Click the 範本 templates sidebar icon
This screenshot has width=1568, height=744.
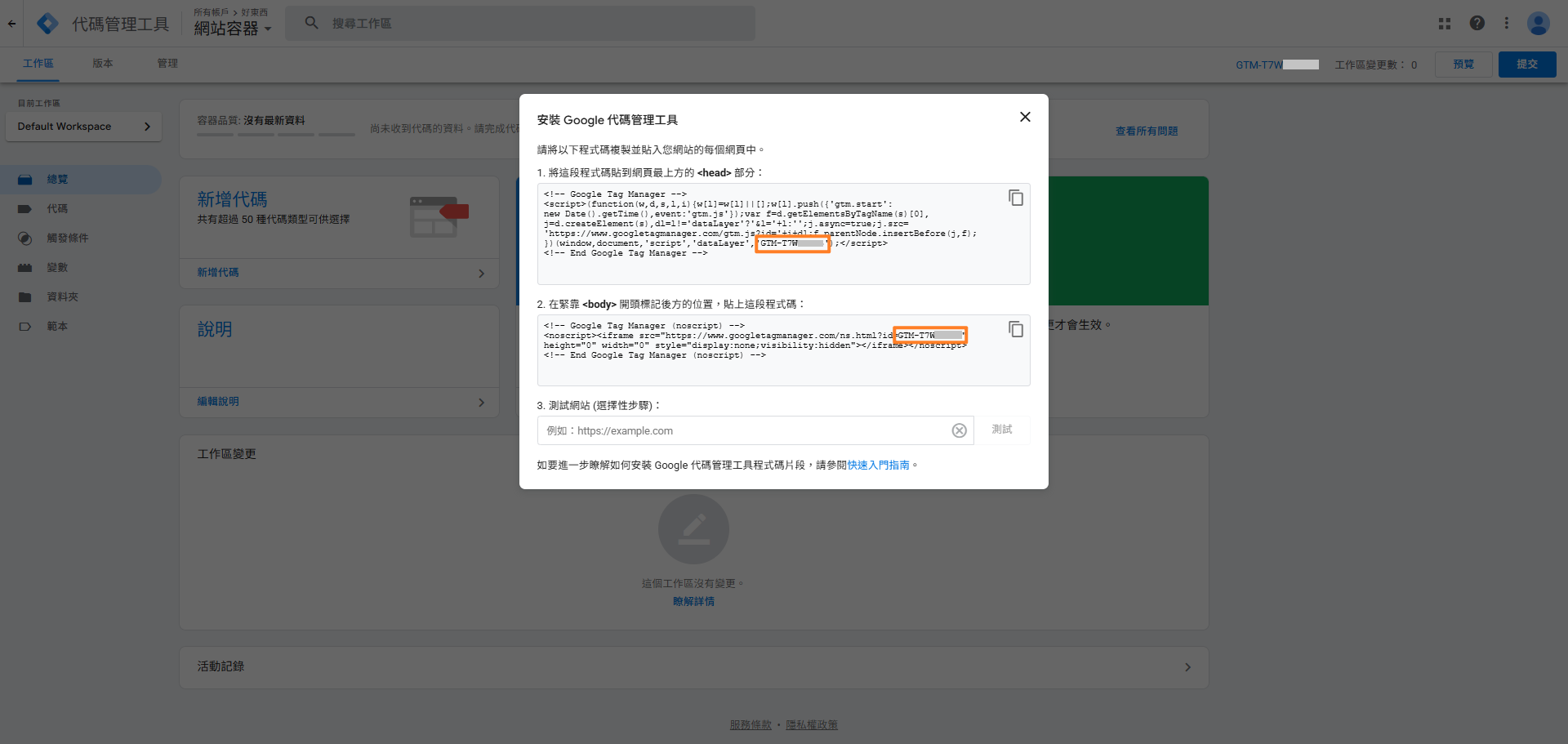[x=24, y=327]
